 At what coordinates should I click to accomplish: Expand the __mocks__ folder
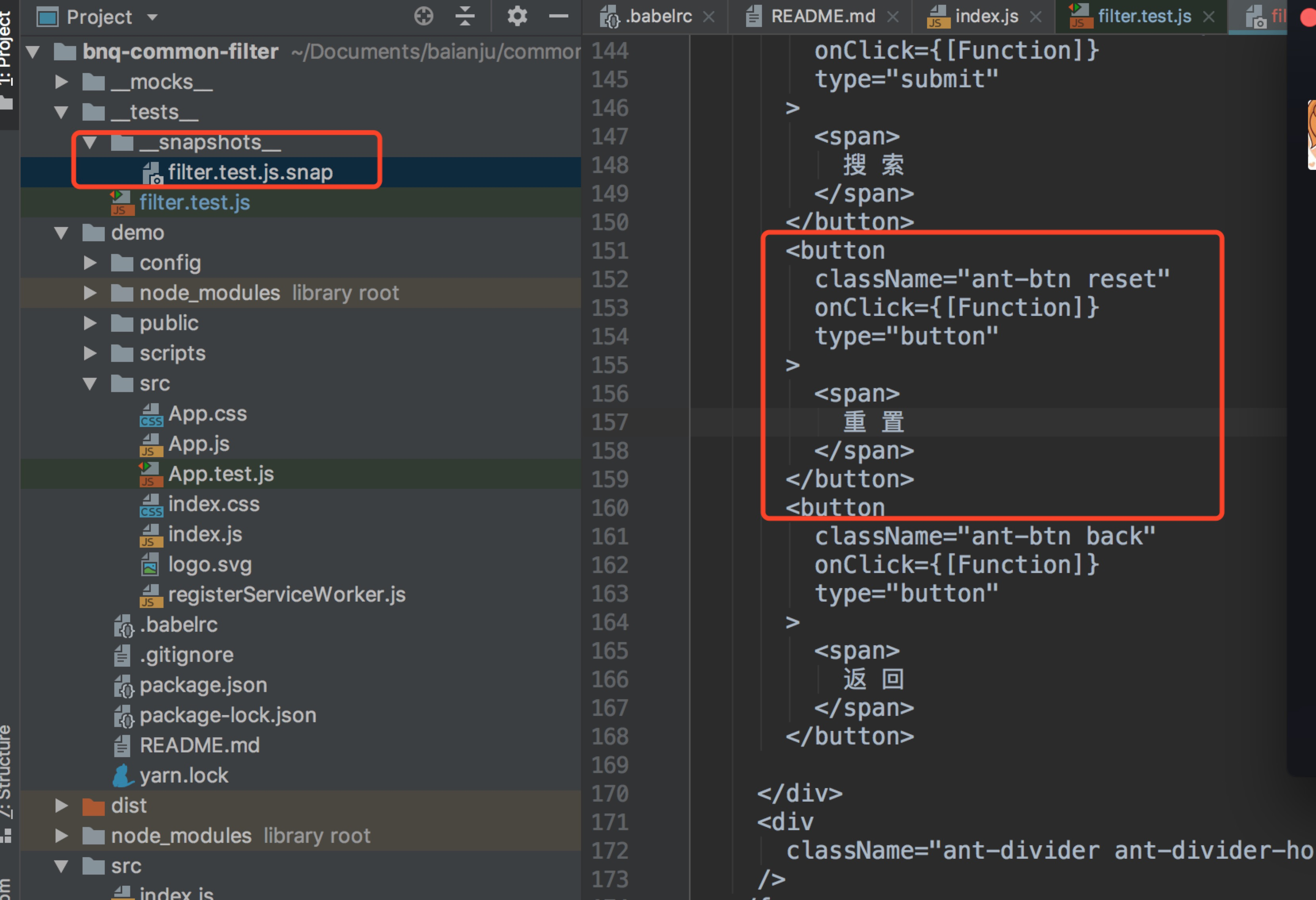tap(61, 82)
